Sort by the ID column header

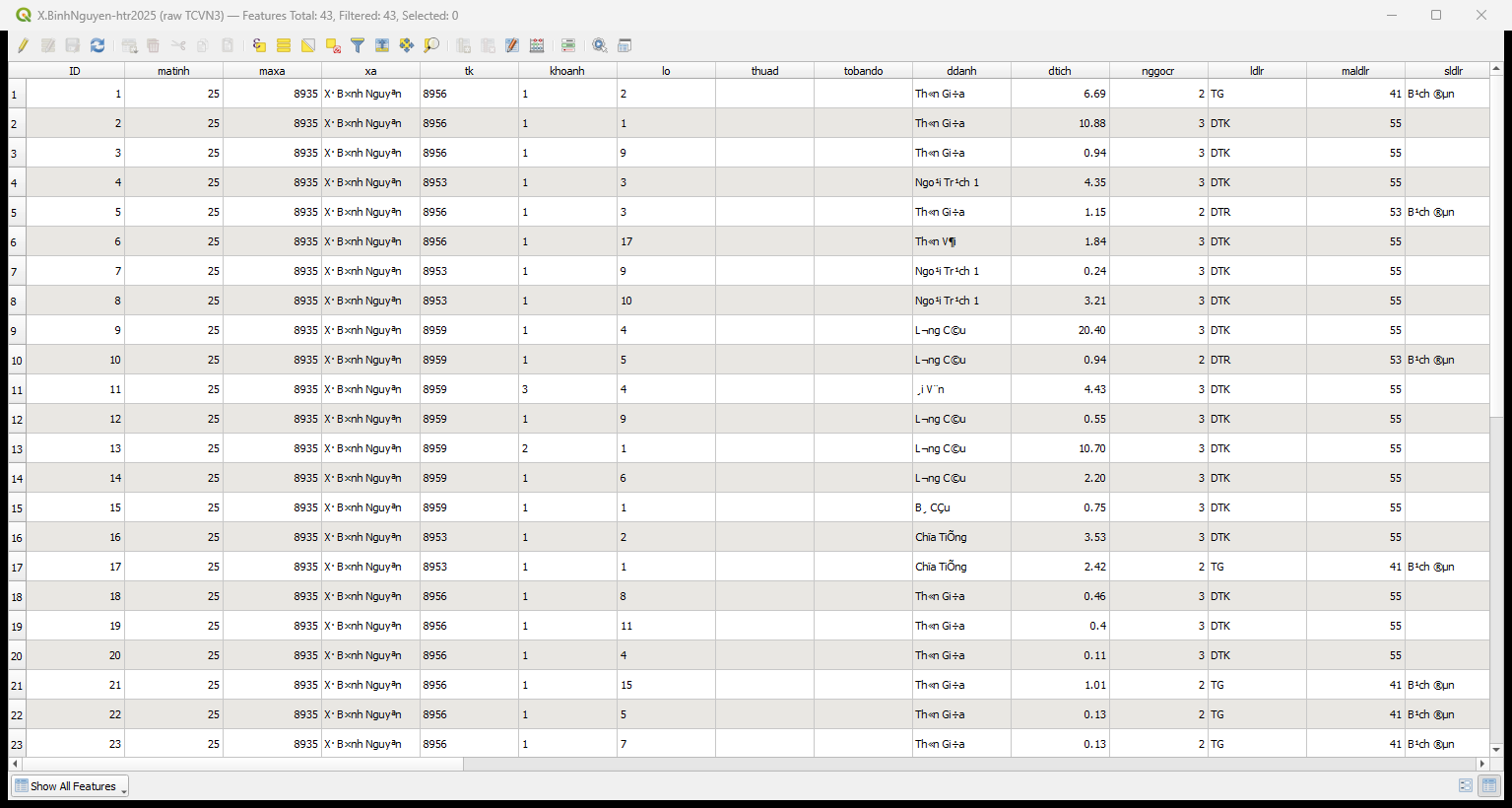coord(75,71)
